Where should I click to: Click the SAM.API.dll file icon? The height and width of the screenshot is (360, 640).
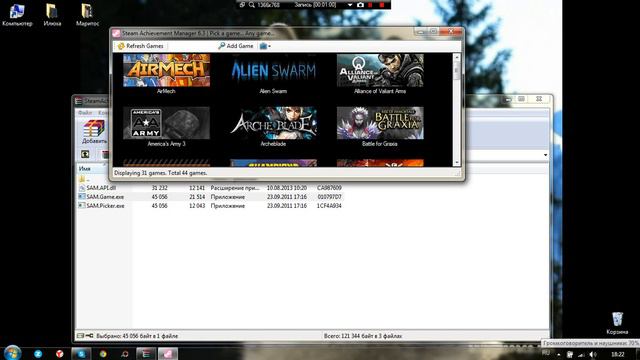click(82, 188)
